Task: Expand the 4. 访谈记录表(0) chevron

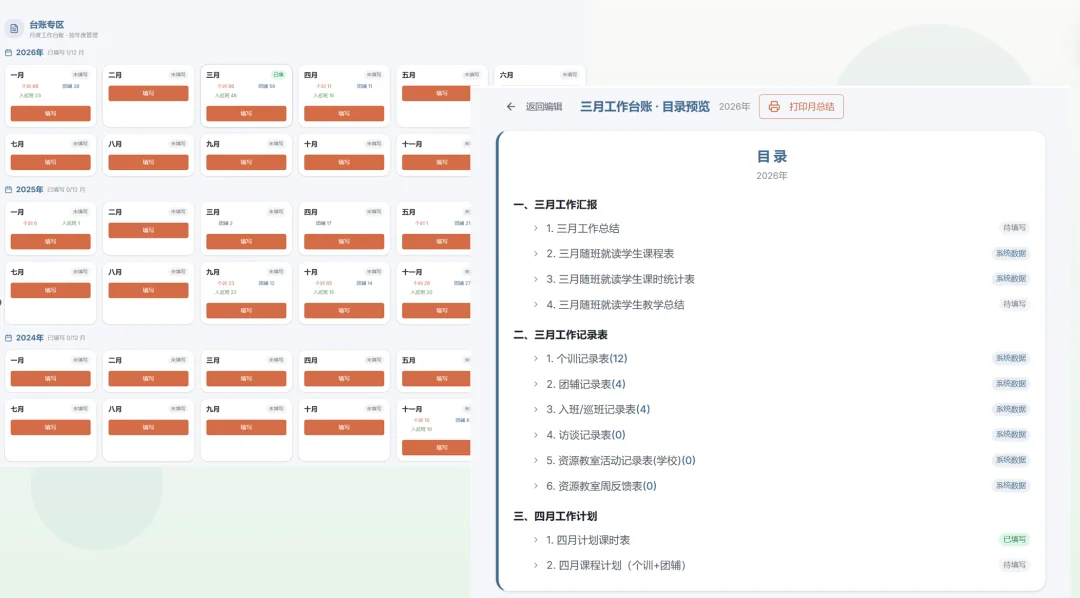Action: pyautogui.click(x=536, y=435)
